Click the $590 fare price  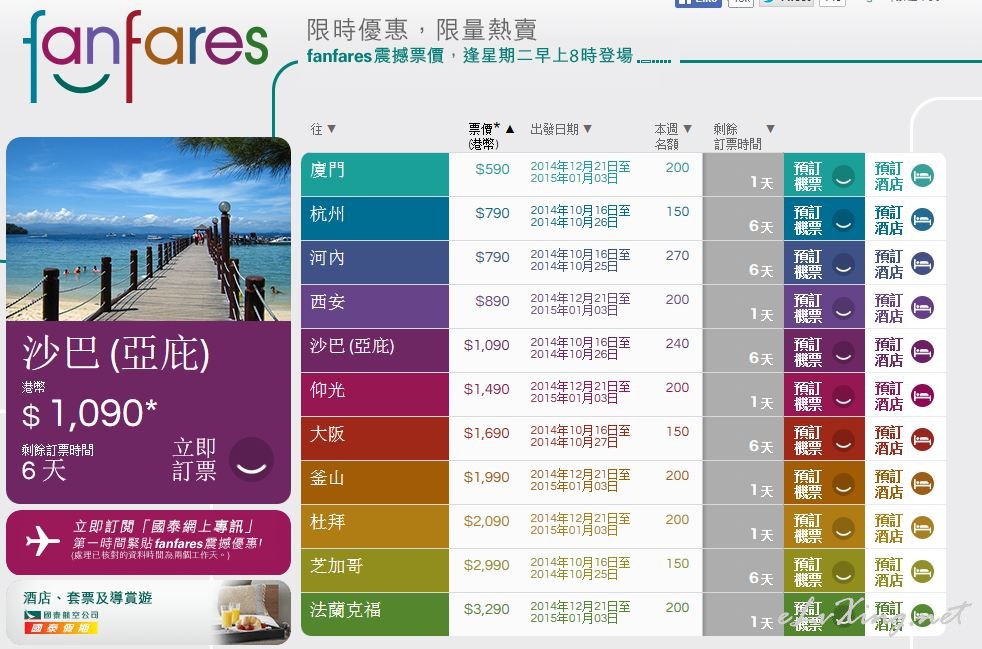click(x=492, y=169)
